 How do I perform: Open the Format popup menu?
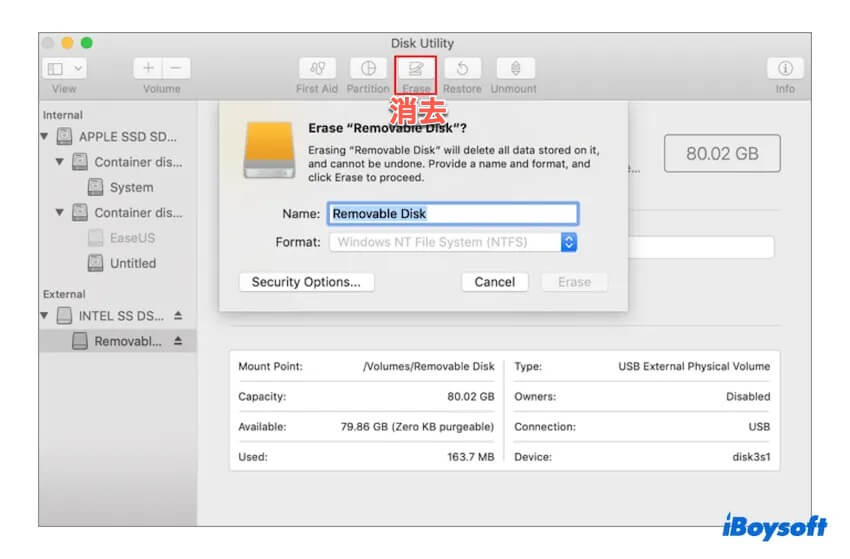569,242
